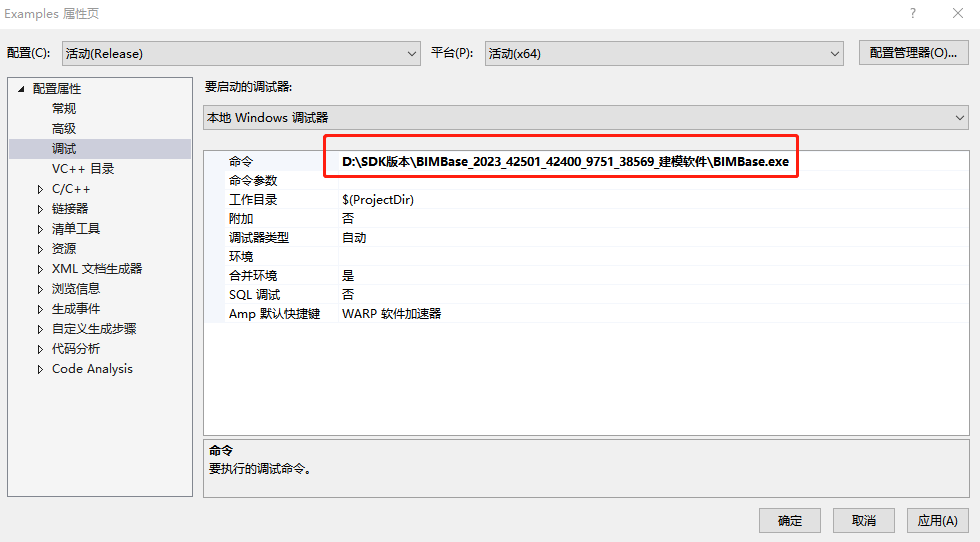Select 调试 in the property tree
The height and width of the screenshot is (542, 980).
[x=64, y=149]
